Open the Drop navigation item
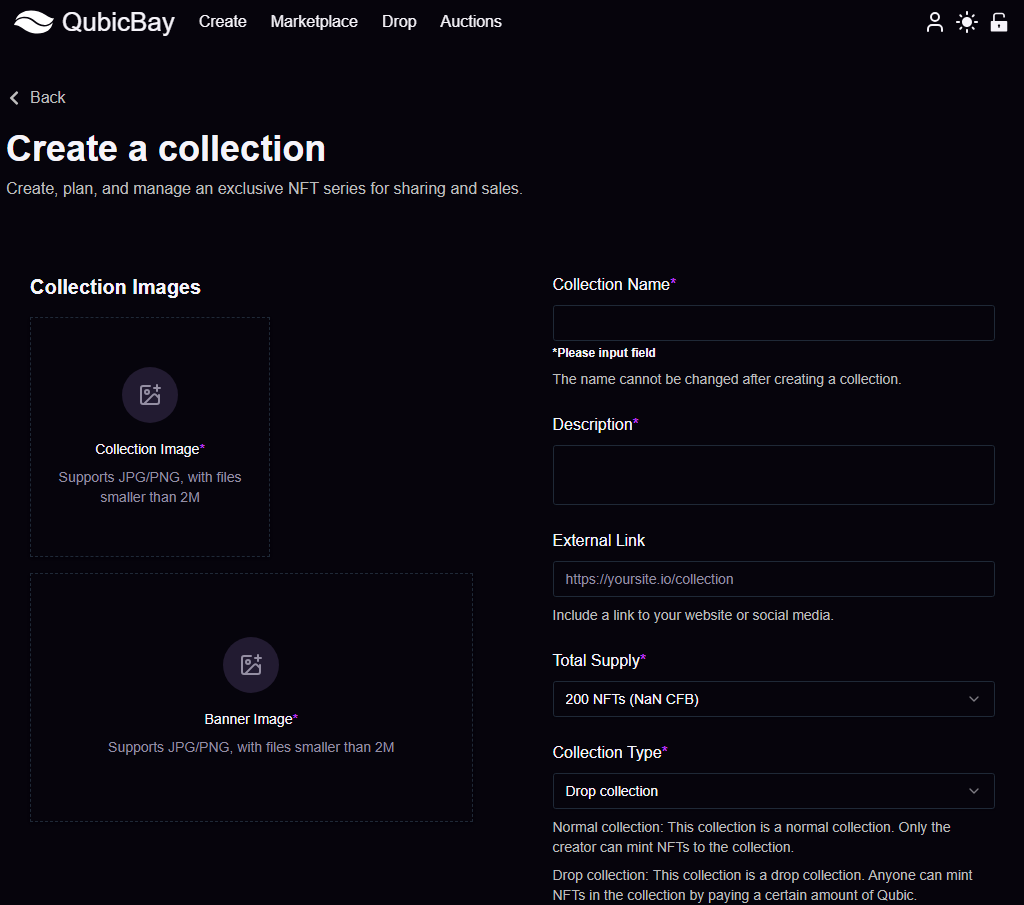 [399, 21]
